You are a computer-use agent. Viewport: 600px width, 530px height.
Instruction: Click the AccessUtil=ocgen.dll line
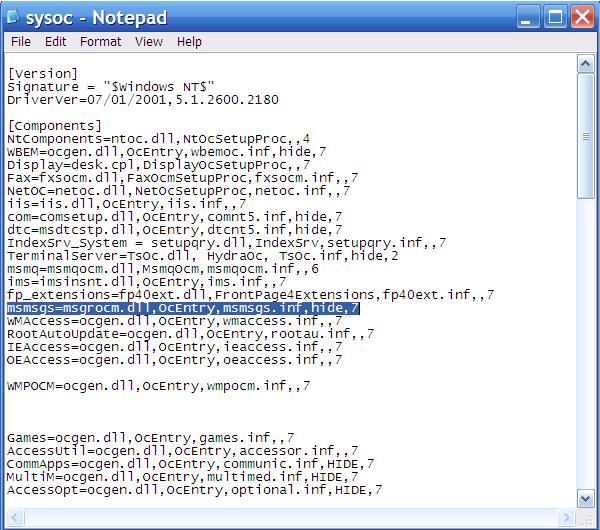[x=183, y=451]
